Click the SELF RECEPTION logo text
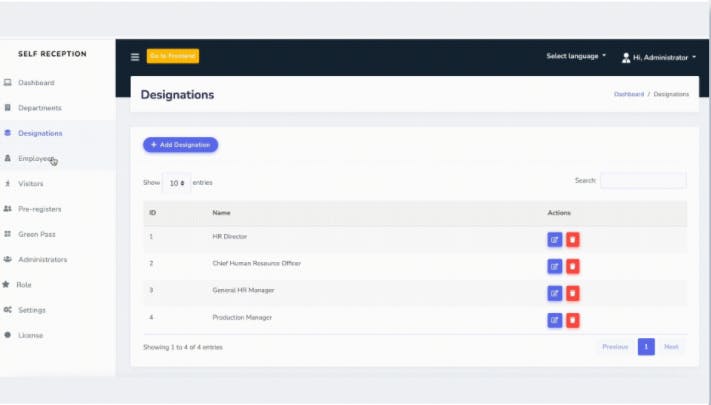The height and width of the screenshot is (405, 711). (52, 54)
